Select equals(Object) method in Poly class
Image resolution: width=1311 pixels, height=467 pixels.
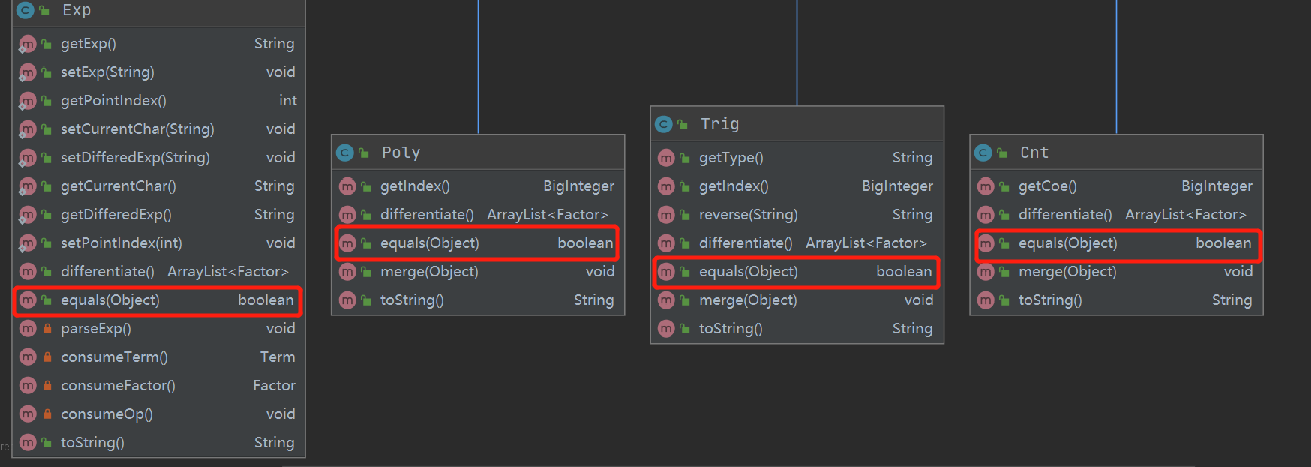[x=429, y=243]
